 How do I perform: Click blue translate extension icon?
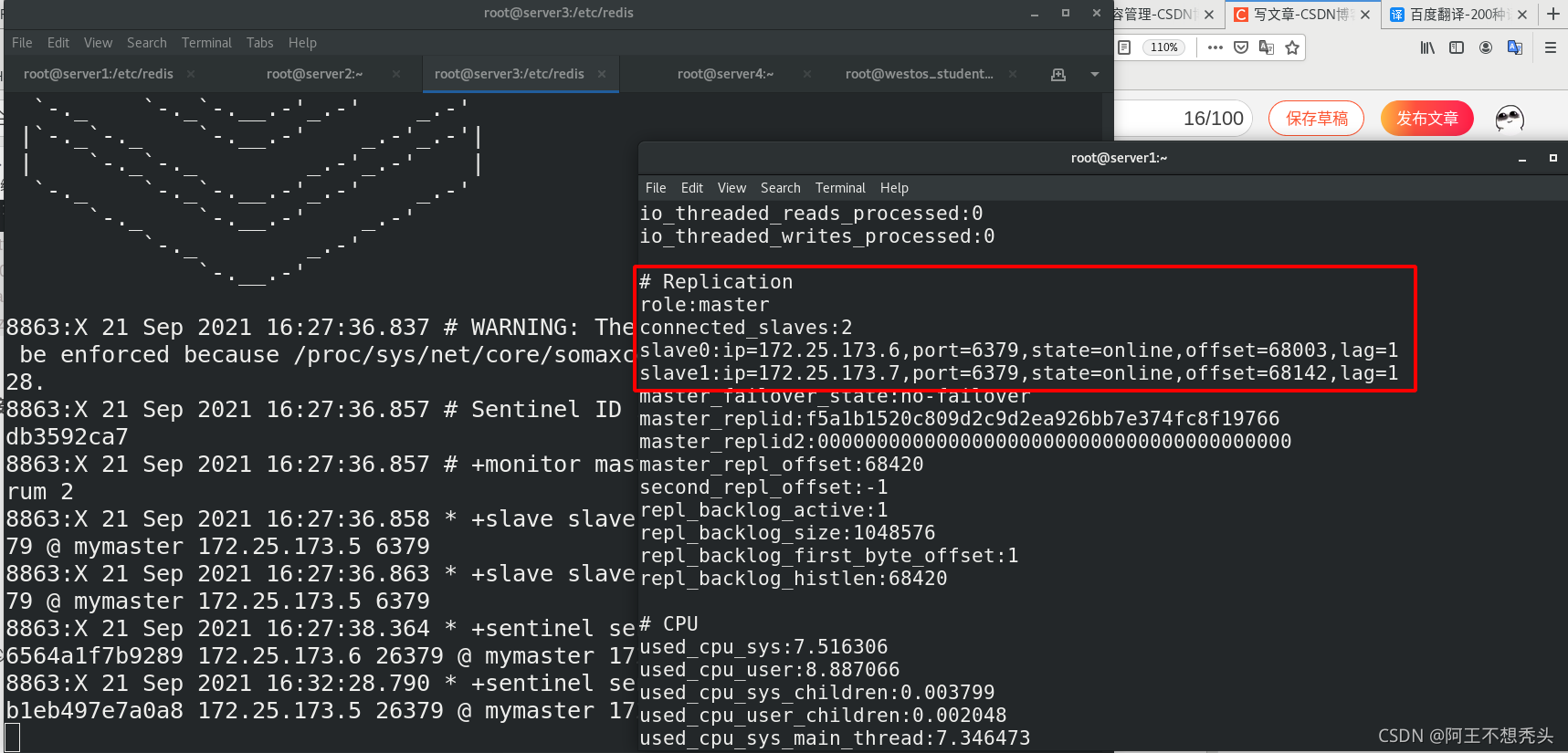[1515, 47]
